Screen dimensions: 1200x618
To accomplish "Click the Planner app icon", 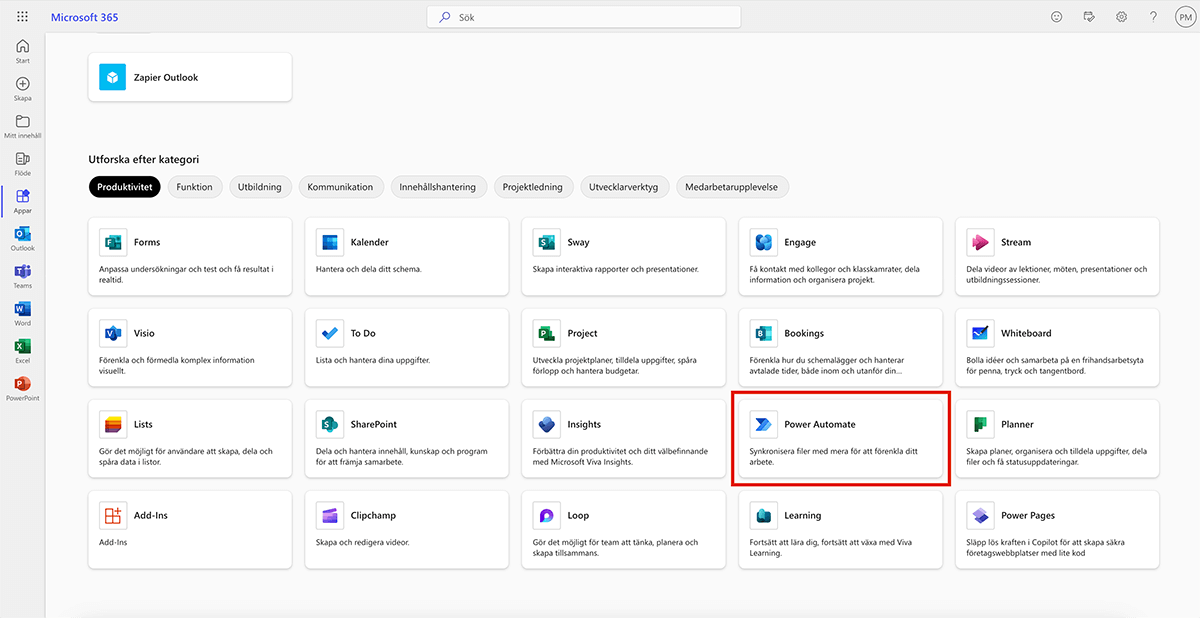I will point(980,424).
